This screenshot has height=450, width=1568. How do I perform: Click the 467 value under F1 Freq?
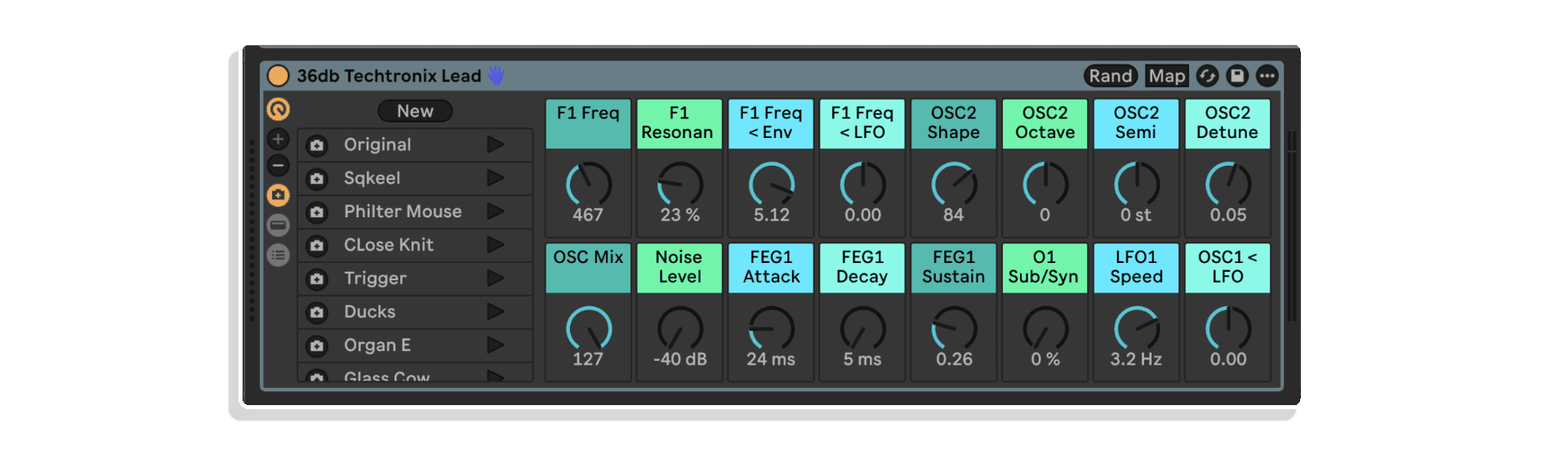point(588,215)
